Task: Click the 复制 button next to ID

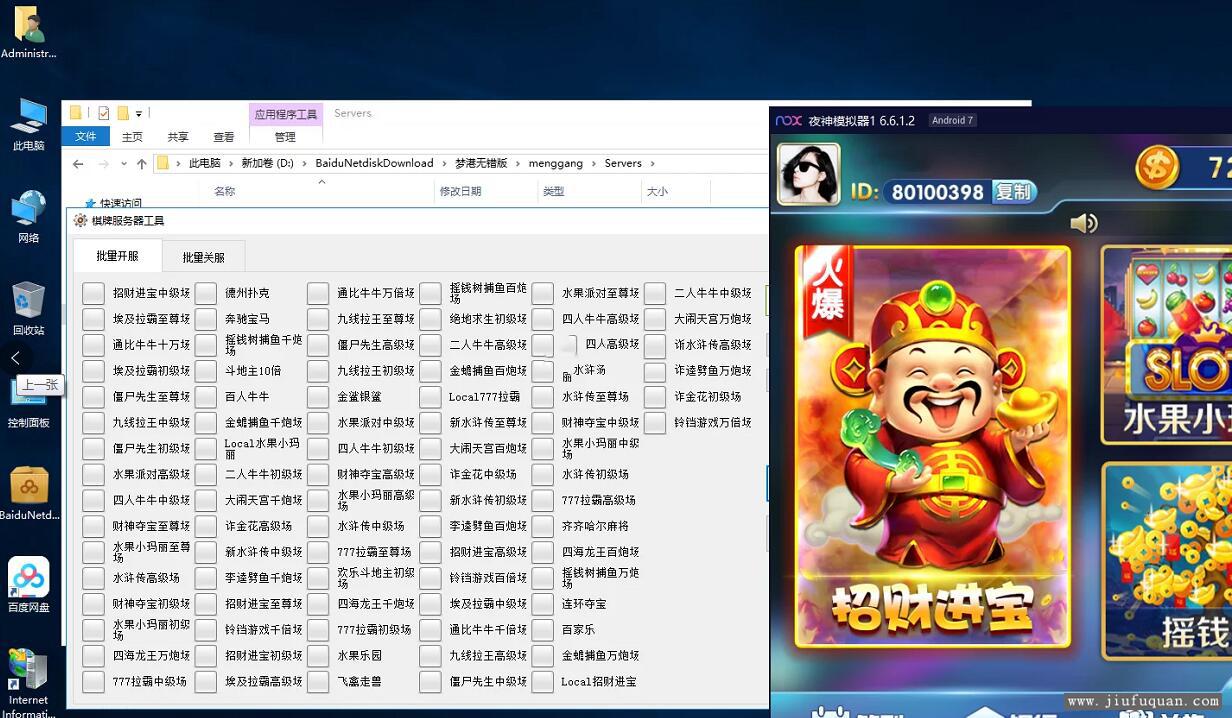Action: [x=1013, y=191]
